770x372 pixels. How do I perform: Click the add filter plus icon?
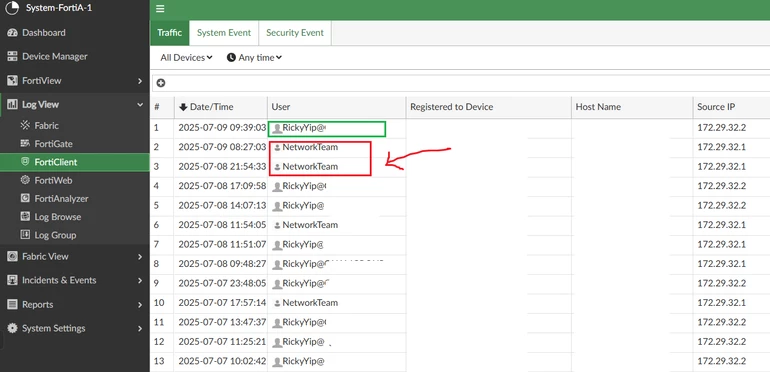pos(161,83)
